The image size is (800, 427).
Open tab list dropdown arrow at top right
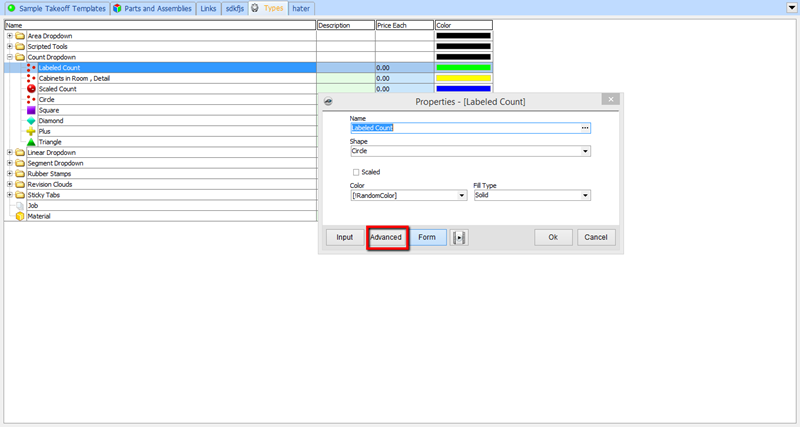click(792, 8)
